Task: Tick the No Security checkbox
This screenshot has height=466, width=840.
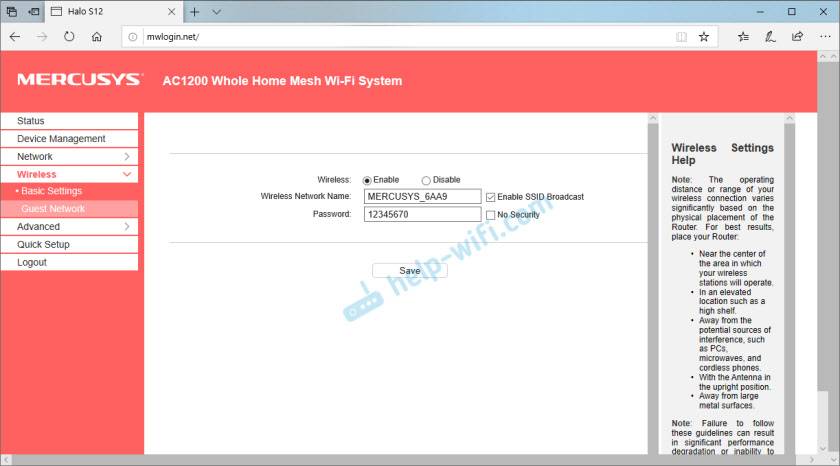Action: [490, 215]
